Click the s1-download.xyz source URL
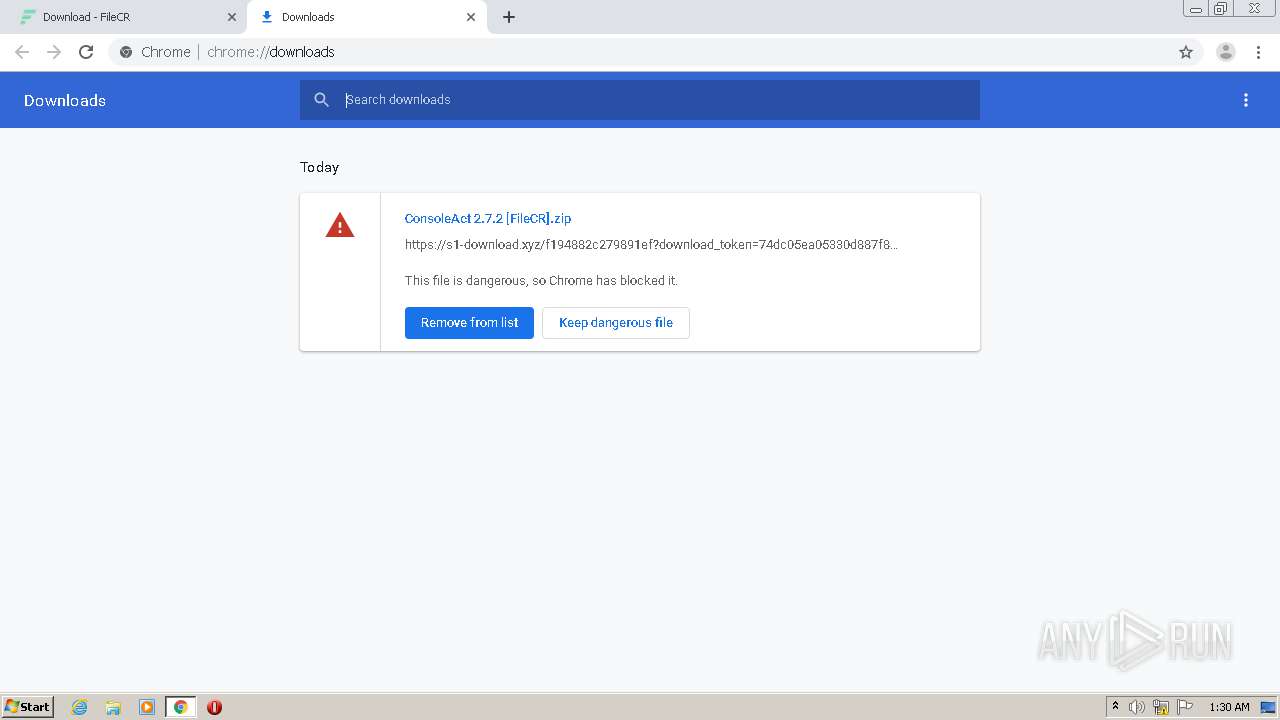Screen dimensions: 1280x720 click(x=651, y=245)
